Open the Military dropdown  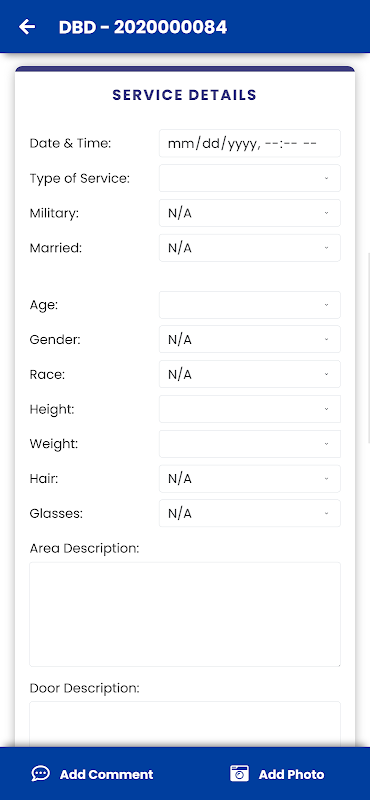[250, 213]
